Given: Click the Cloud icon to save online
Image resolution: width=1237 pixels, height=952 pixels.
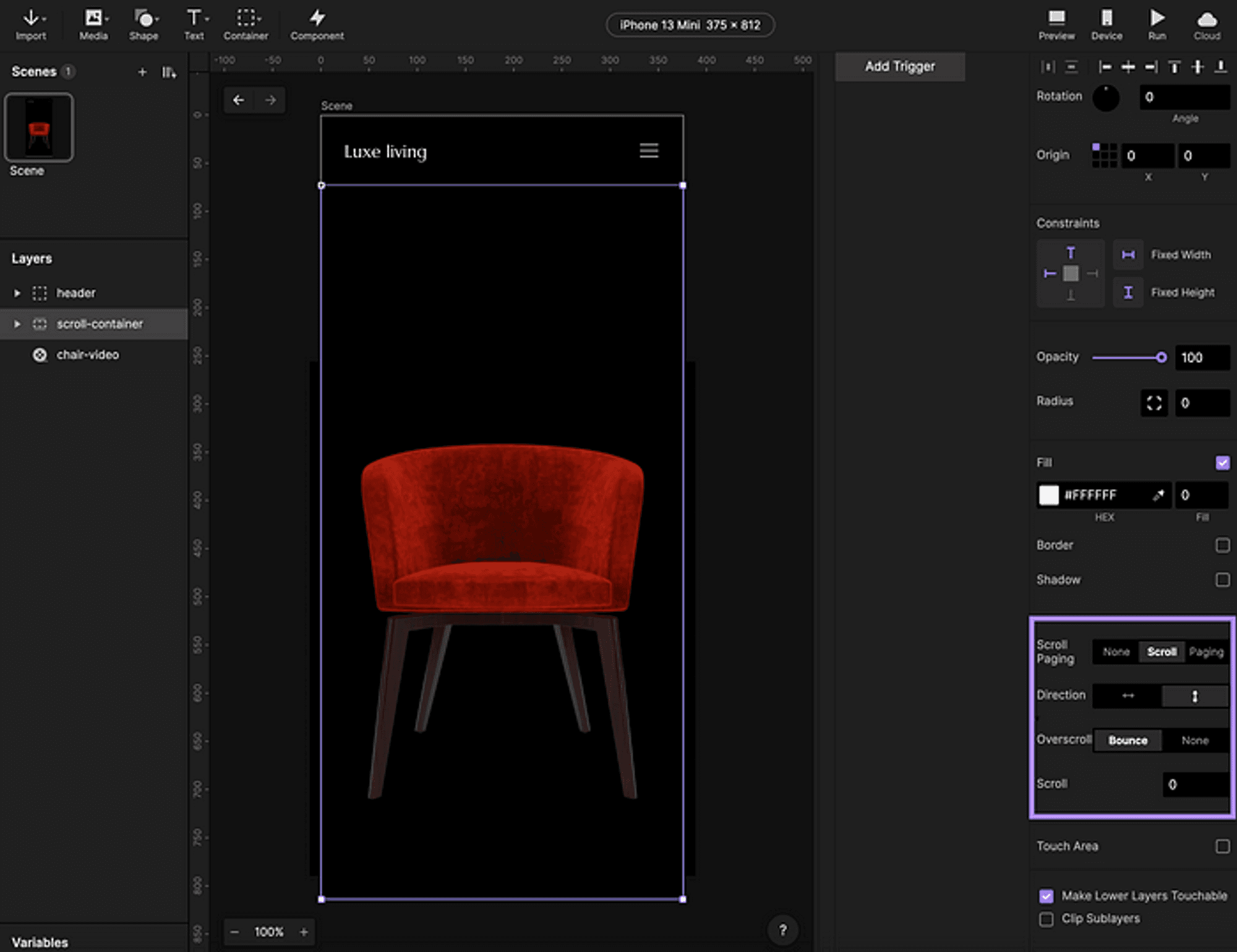Looking at the screenshot, I should tap(1206, 25).
